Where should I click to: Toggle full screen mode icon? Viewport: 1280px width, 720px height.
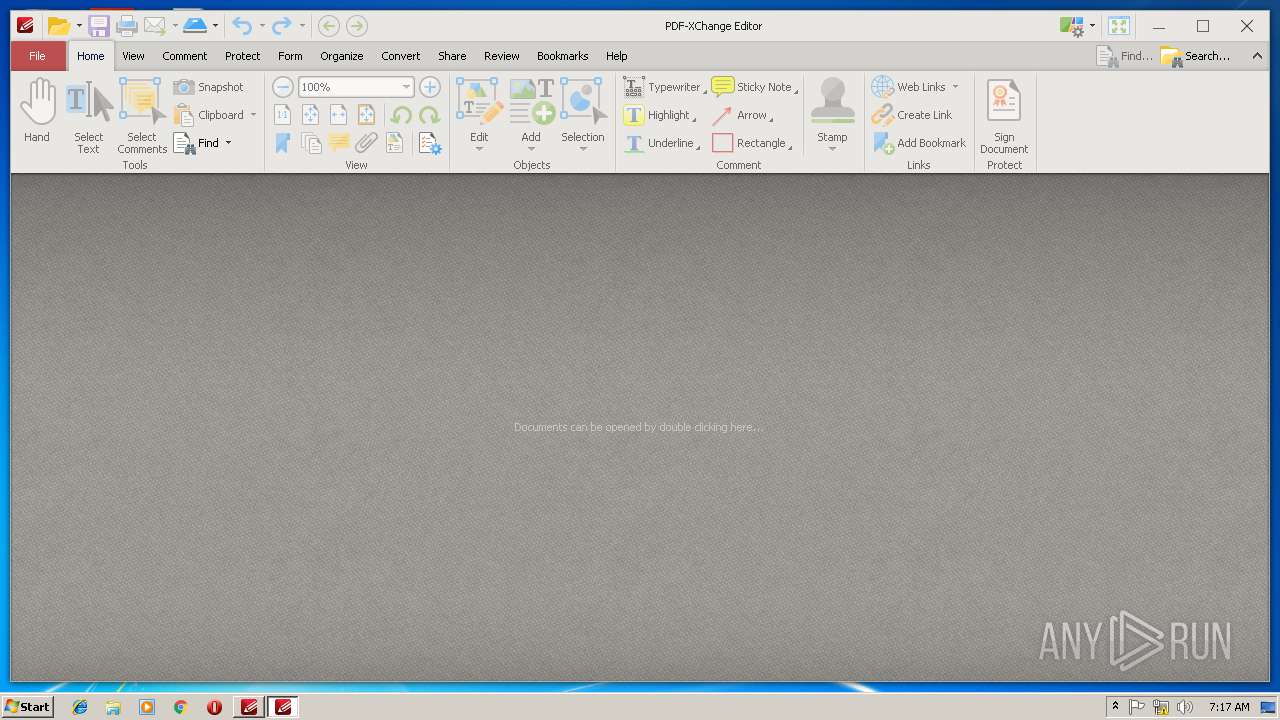tap(1119, 26)
